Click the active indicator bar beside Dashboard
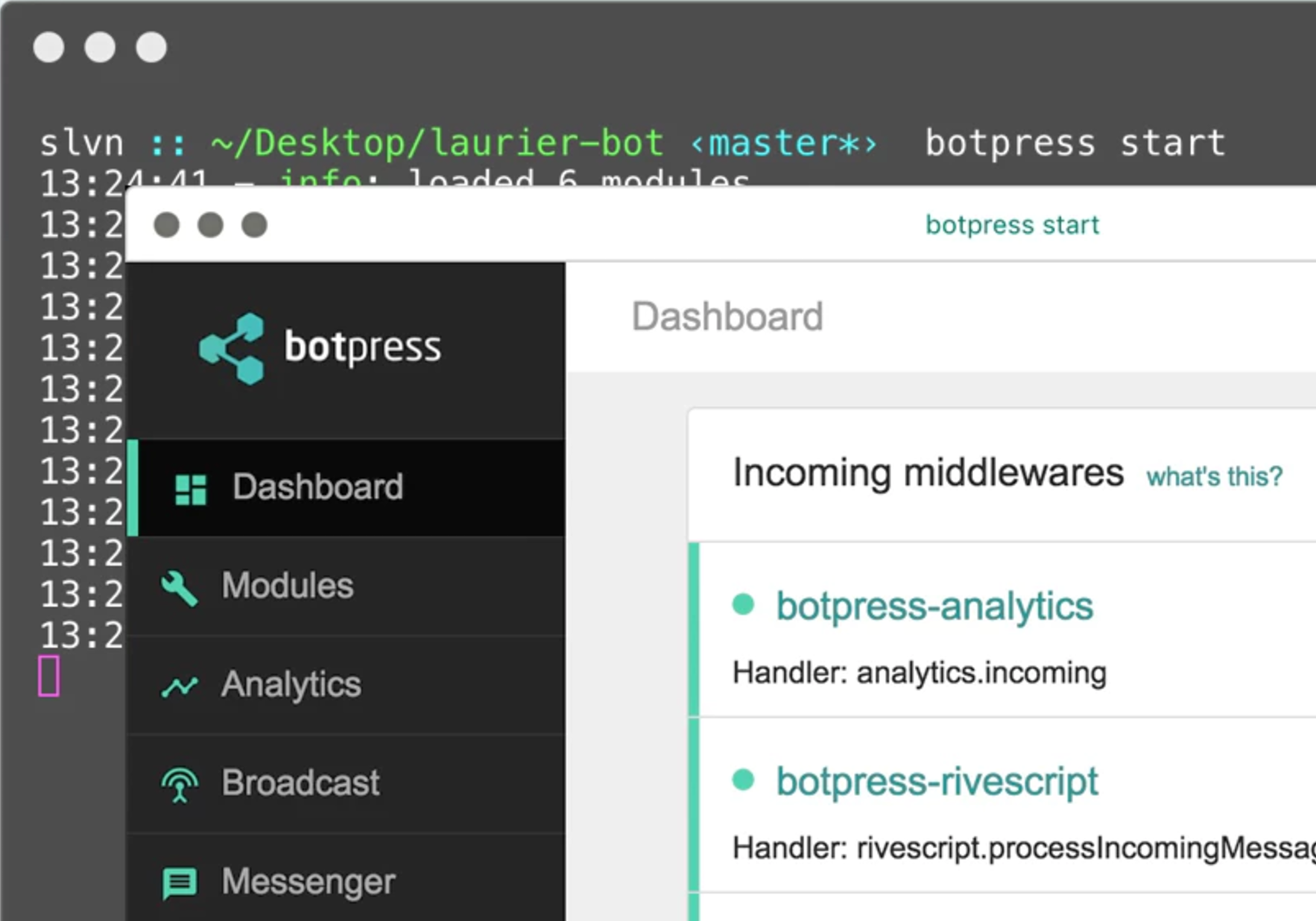Viewport: 1316px width, 921px height. 132,487
